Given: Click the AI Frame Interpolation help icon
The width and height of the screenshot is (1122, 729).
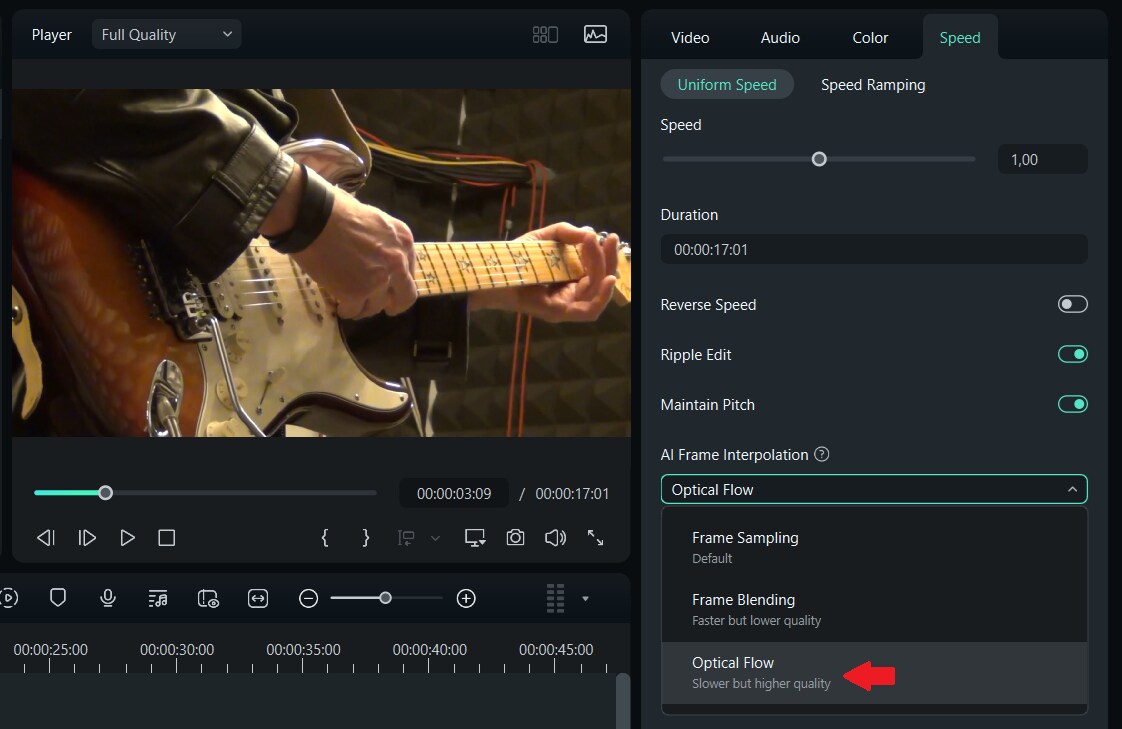Looking at the screenshot, I should point(822,454).
